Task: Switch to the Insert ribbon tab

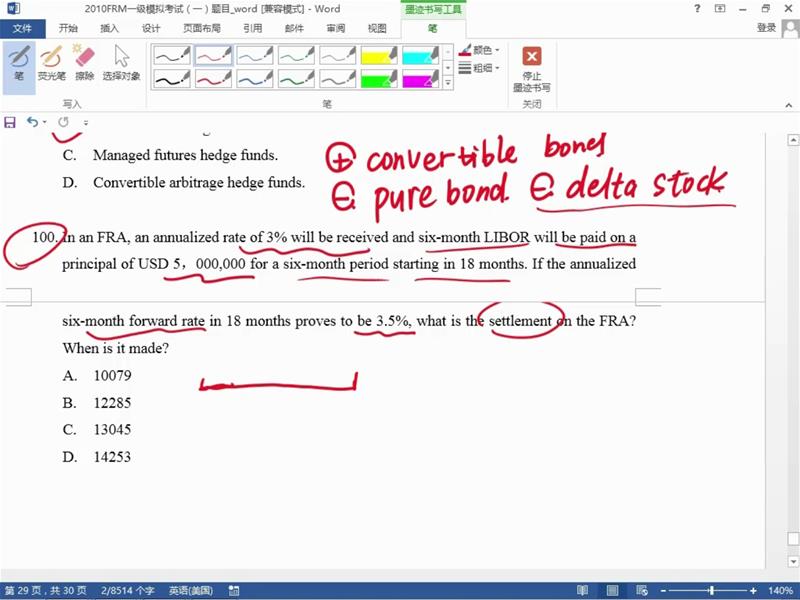Action: pos(109,29)
